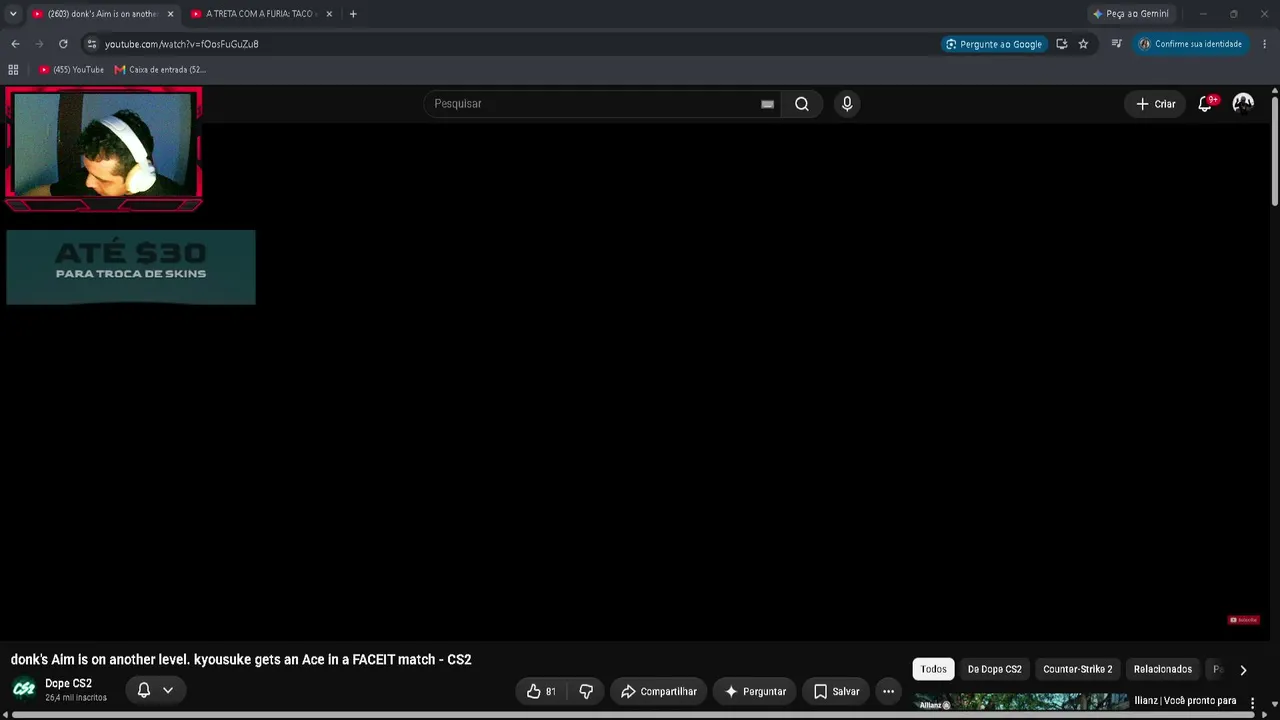Like the video with thumbs up
1280x720 pixels.
541,691
